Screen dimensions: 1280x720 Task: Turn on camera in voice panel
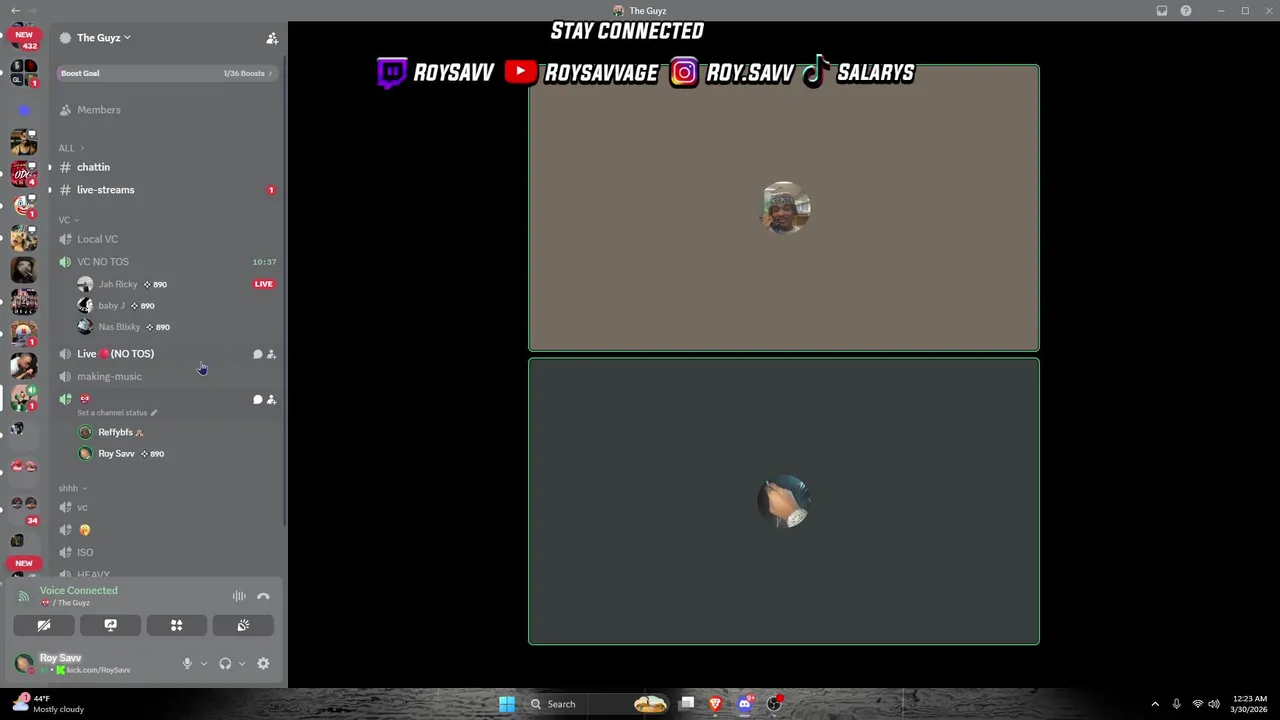[44, 626]
